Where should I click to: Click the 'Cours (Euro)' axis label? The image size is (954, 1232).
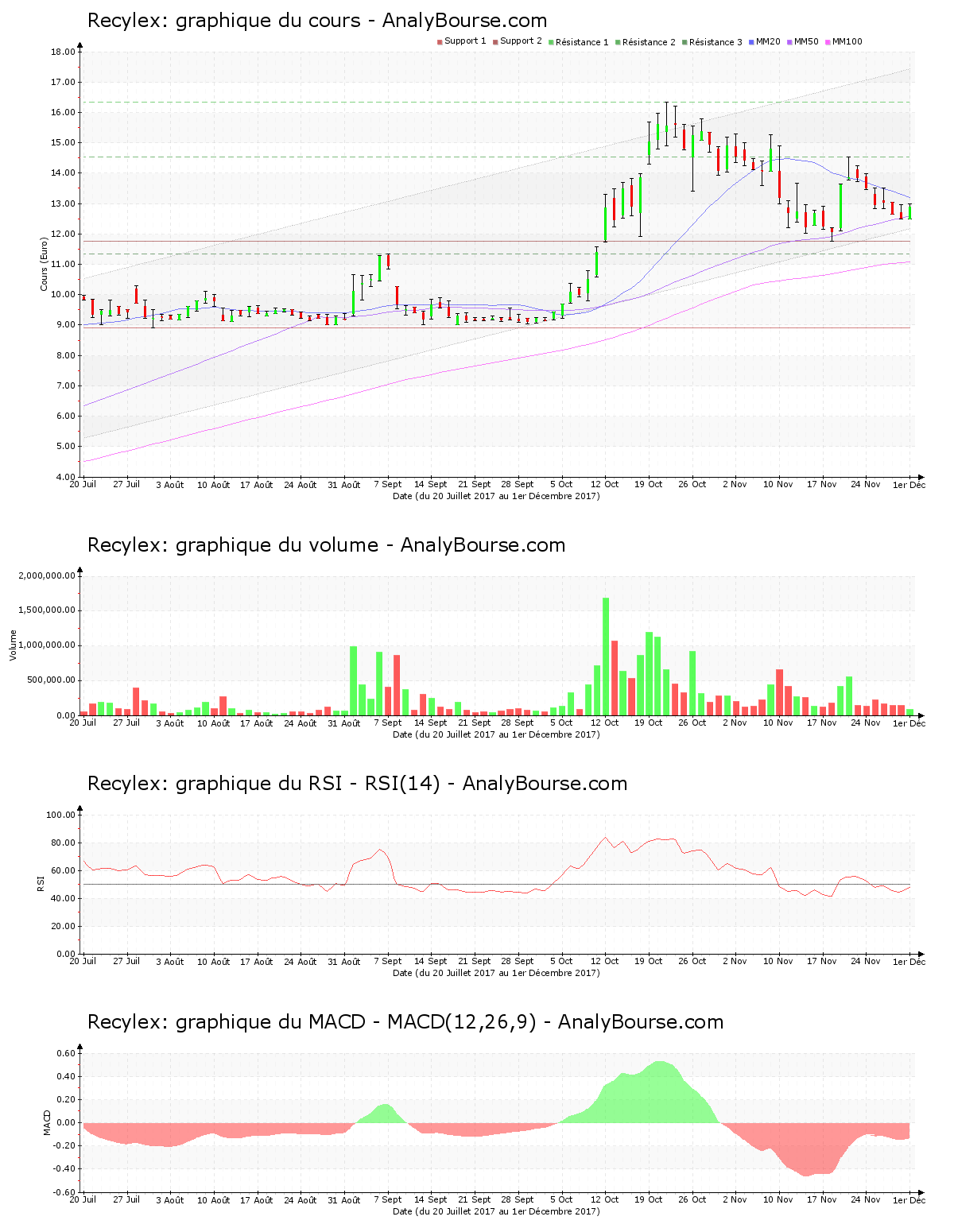(x=45, y=265)
